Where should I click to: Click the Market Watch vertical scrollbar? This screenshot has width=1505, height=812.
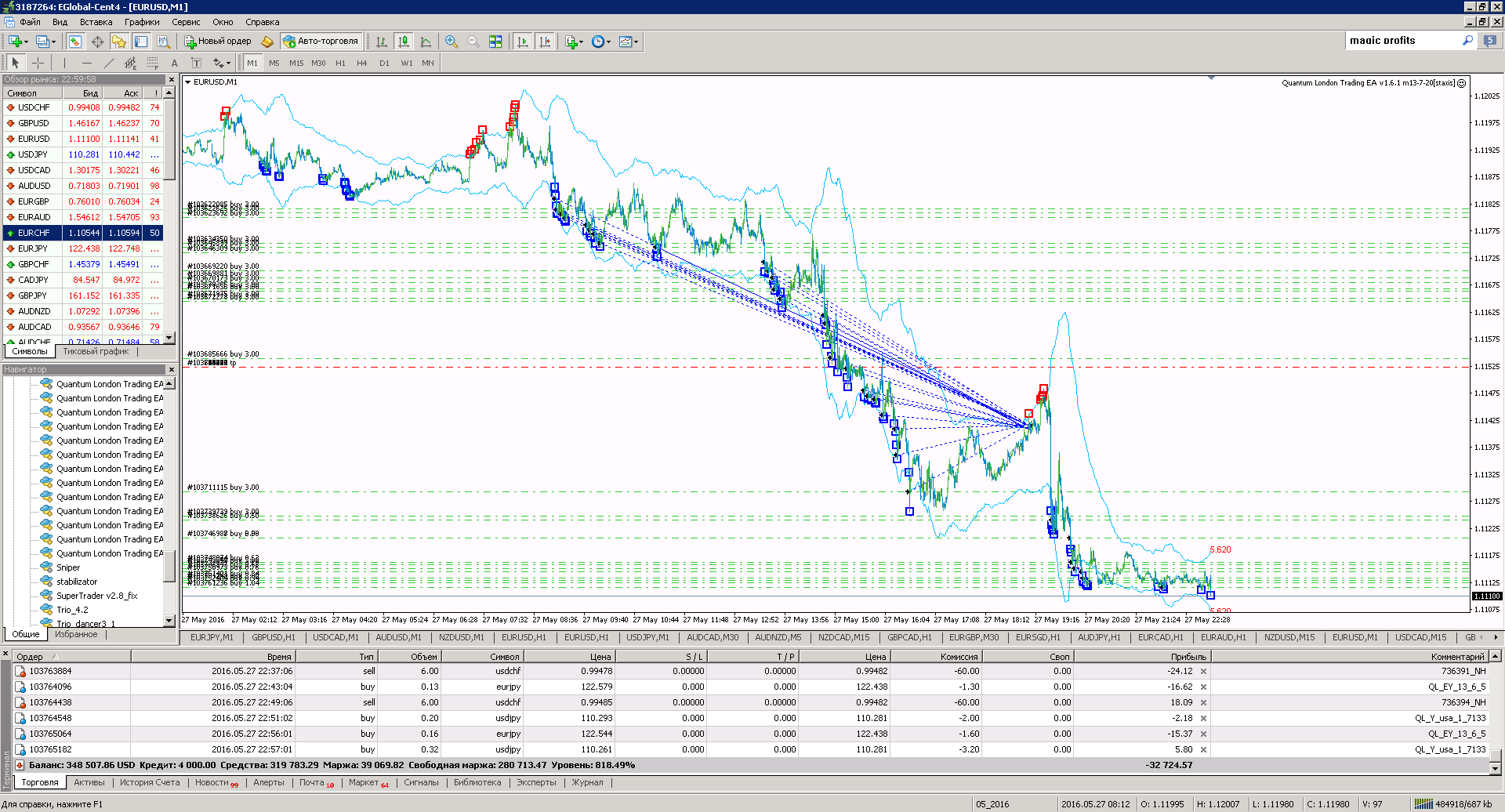(x=169, y=215)
